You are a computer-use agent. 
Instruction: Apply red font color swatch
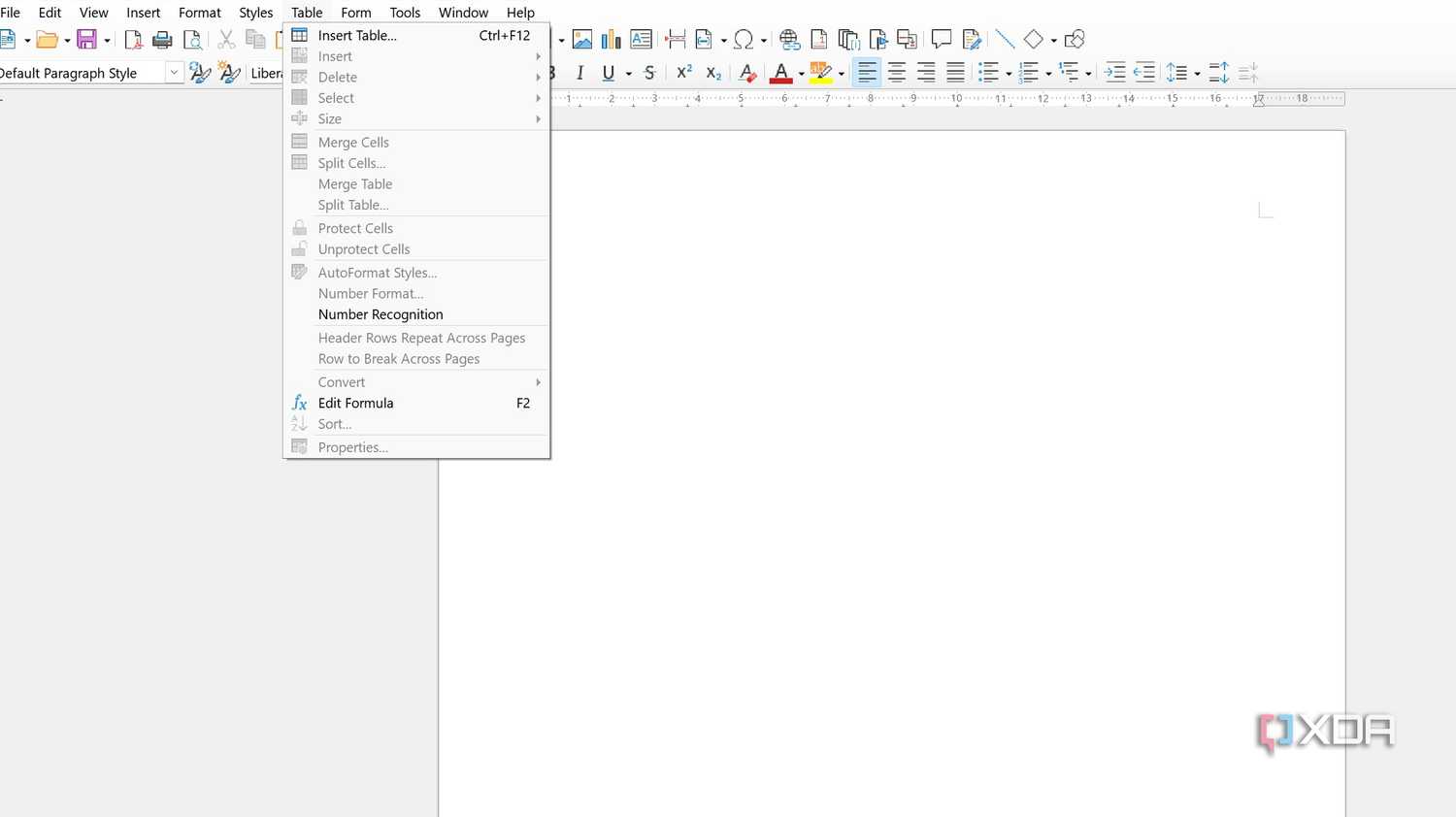coord(781,73)
